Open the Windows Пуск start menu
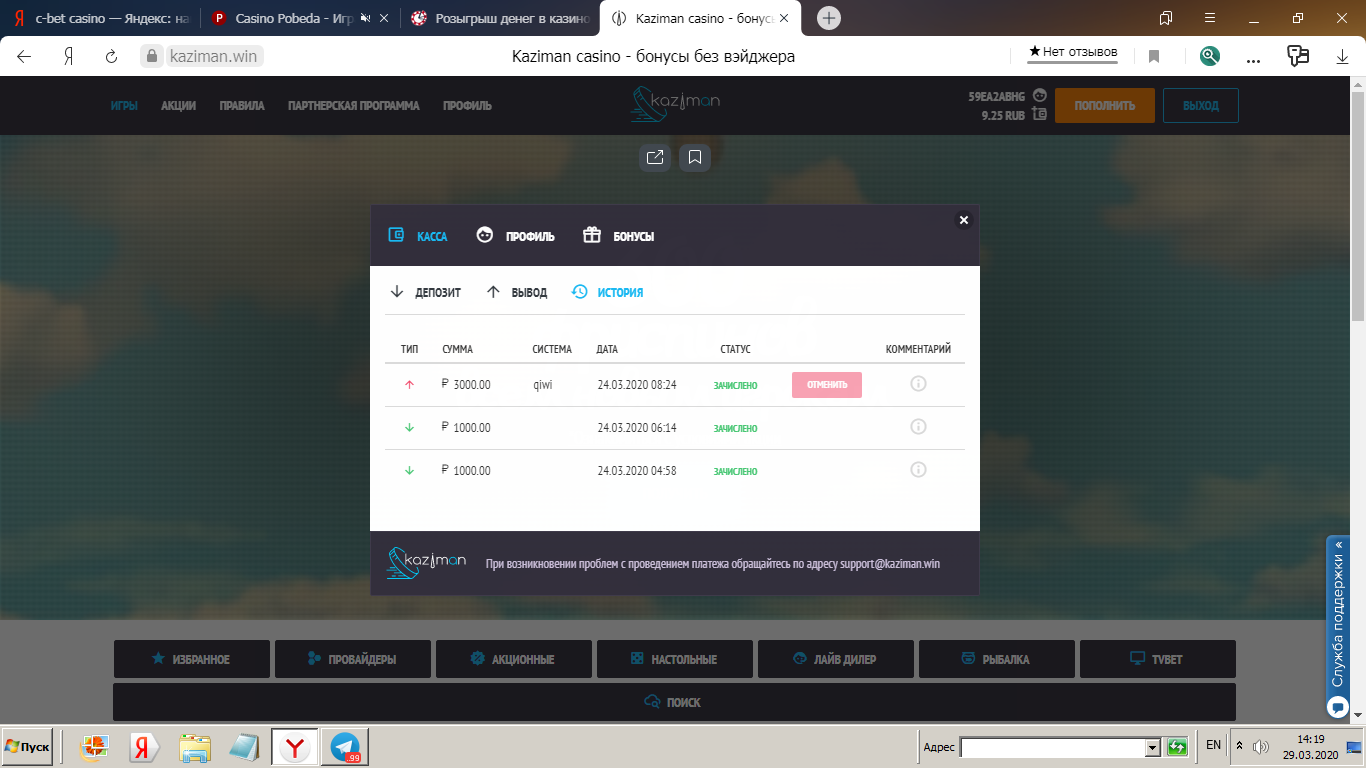 [27, 747]
